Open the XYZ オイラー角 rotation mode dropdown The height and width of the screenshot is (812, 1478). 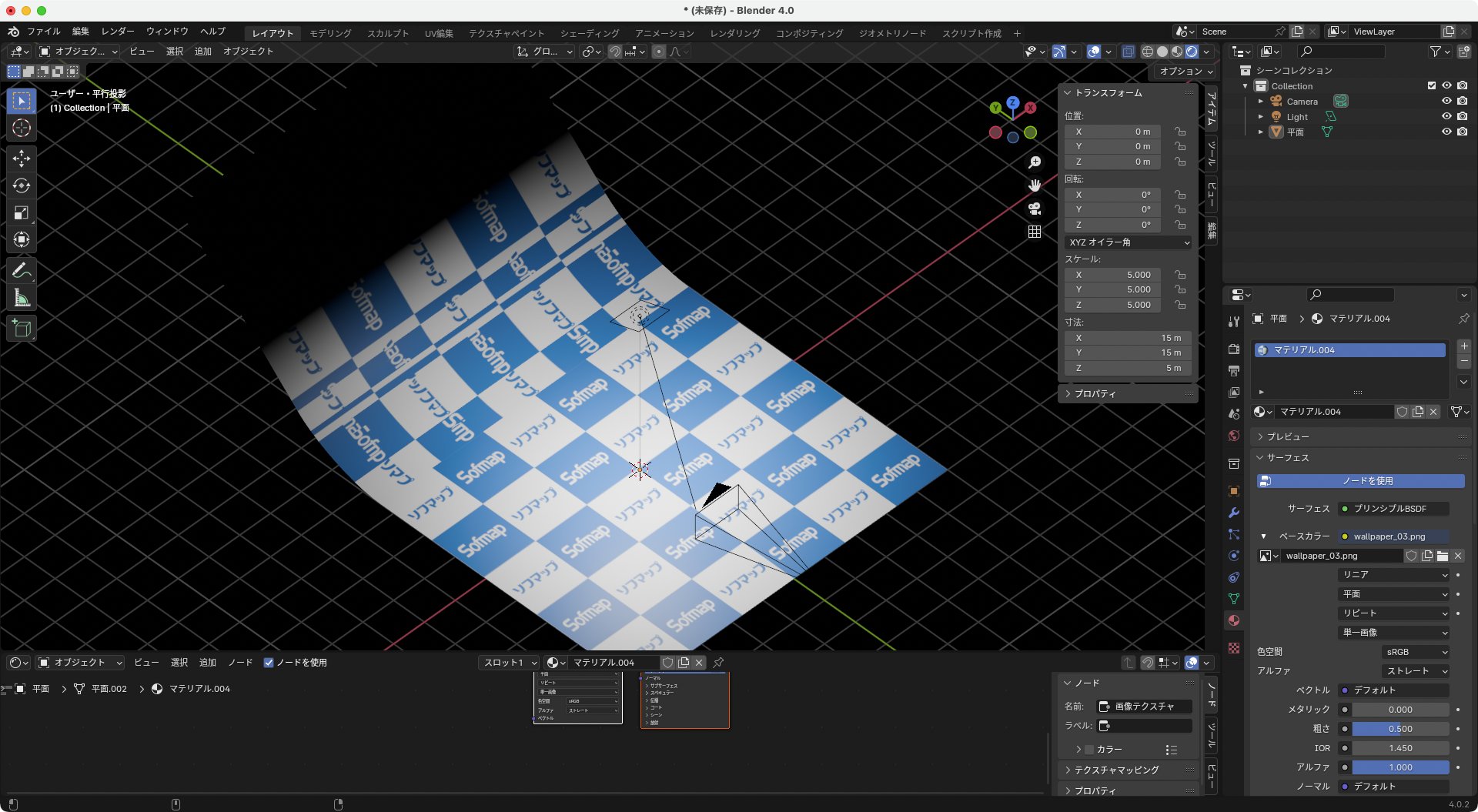pos(1128,242)
